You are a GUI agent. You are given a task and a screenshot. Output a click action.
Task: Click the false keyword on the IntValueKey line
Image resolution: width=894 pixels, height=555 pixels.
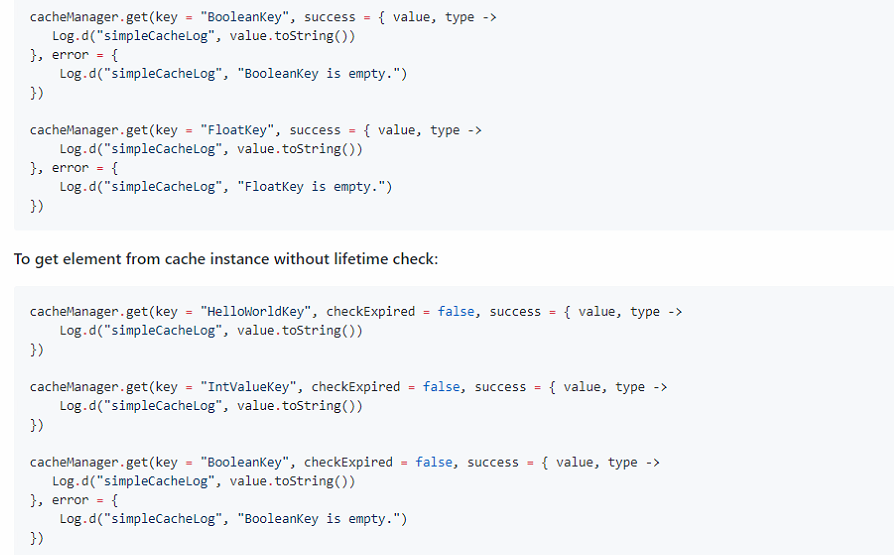point(441,386)
